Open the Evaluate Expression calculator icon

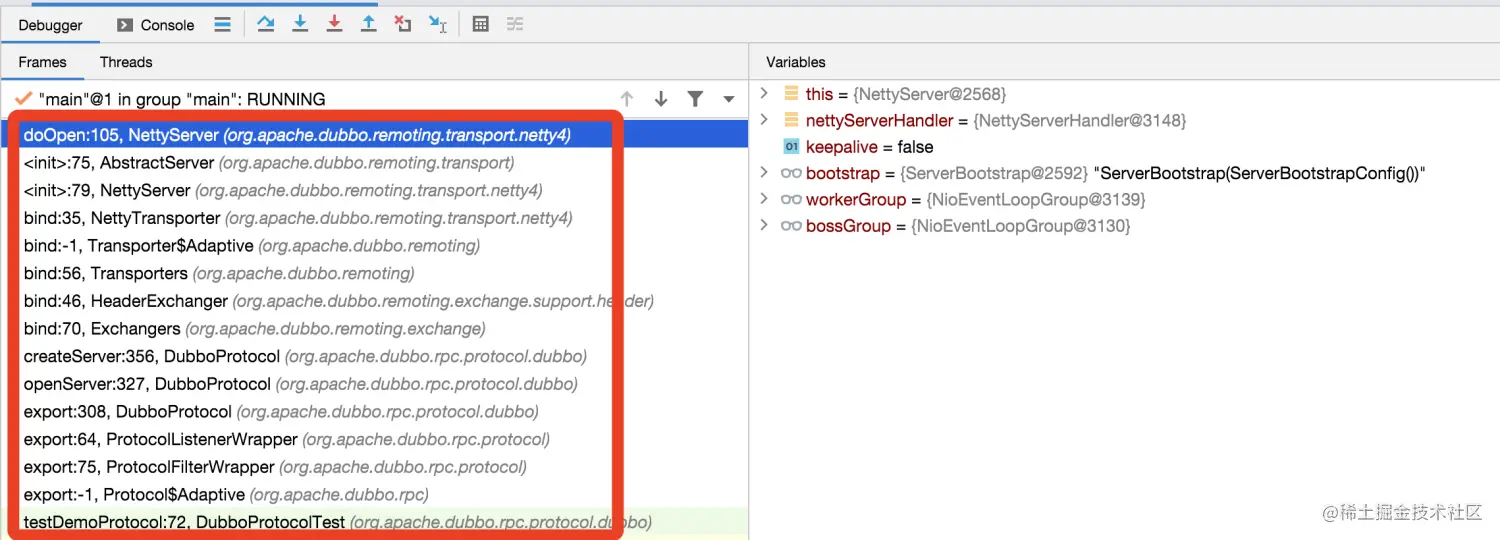(481, 24)
